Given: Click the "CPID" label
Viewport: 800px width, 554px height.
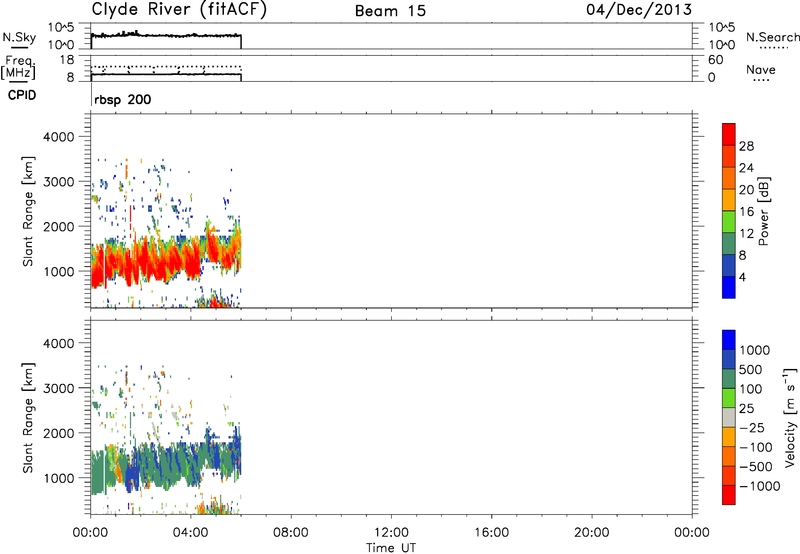Looking at the screenshot, I should pos(22,95).
